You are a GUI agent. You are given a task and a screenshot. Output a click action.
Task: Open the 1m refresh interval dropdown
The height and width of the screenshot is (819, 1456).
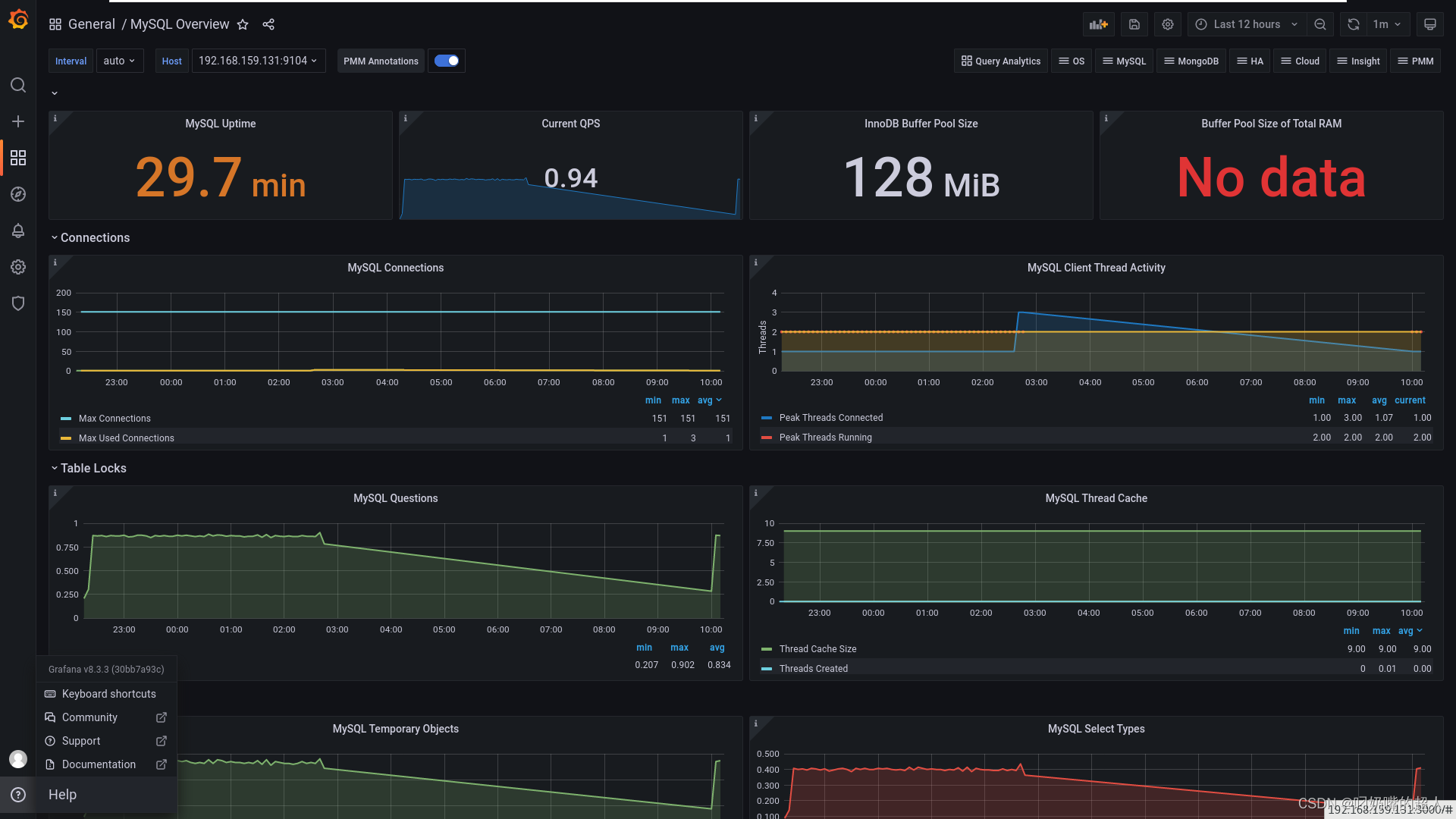(1388, 24)
